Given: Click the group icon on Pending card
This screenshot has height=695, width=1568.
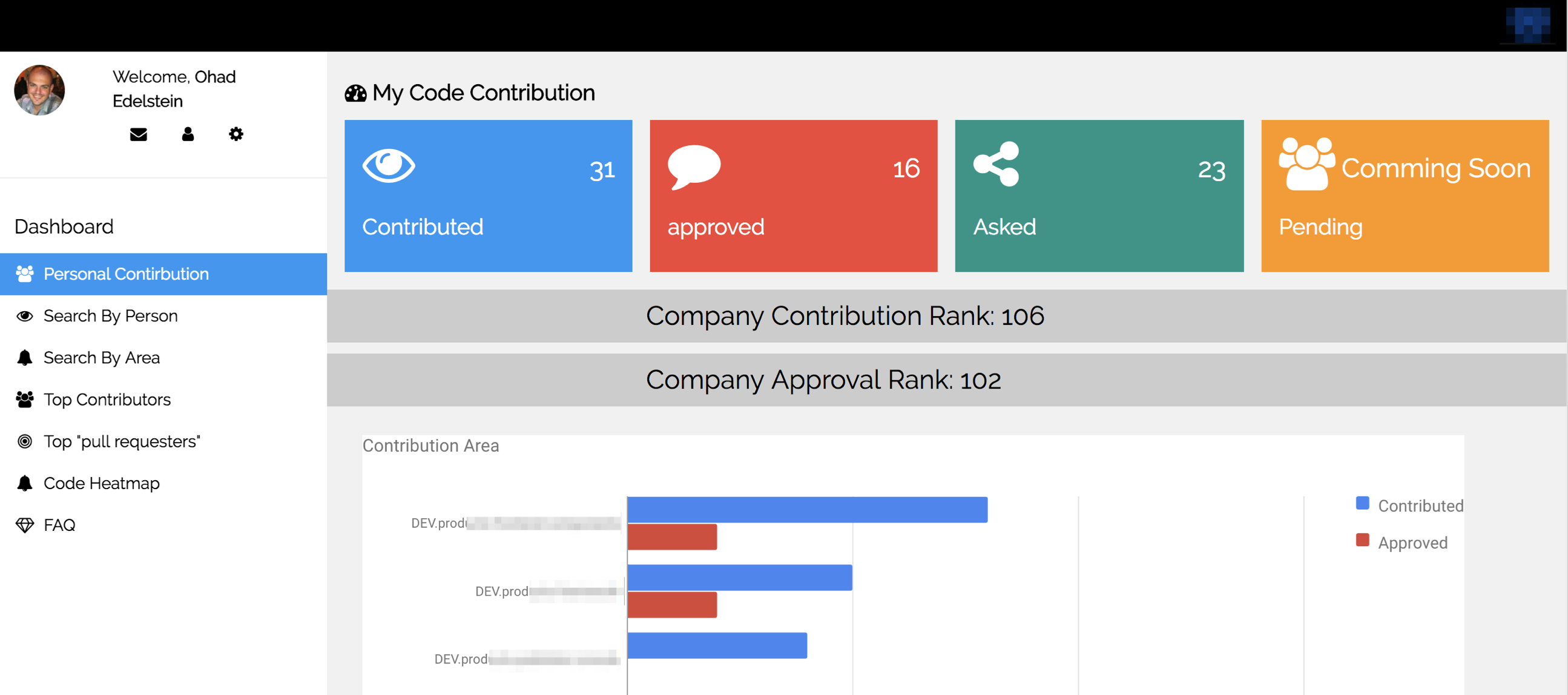Looking at the screenshot, I should point(1306,163).
